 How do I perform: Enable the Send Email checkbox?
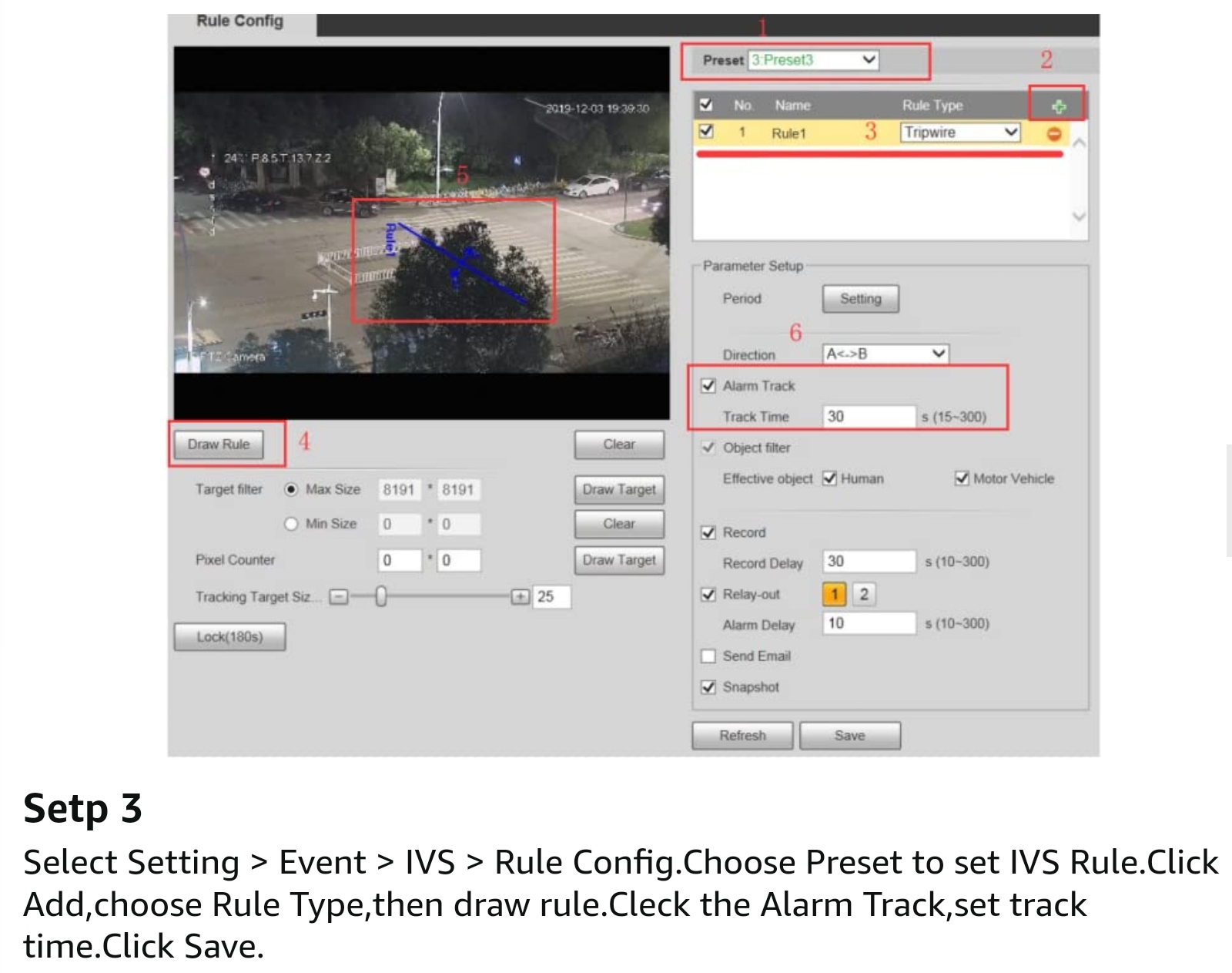[x=708, y=656]
